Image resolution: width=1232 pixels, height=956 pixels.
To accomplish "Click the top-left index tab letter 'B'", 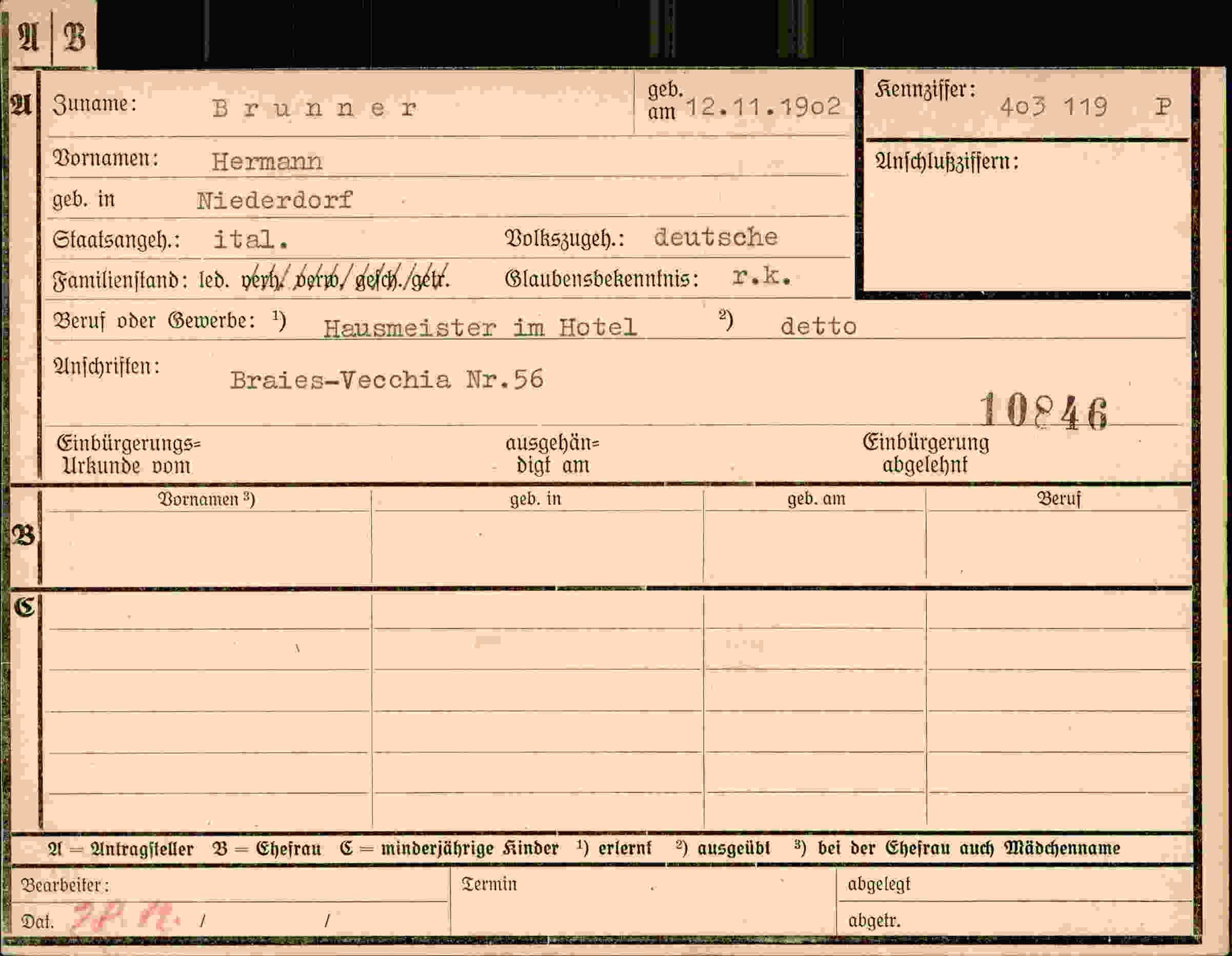I will coord(74,37).
